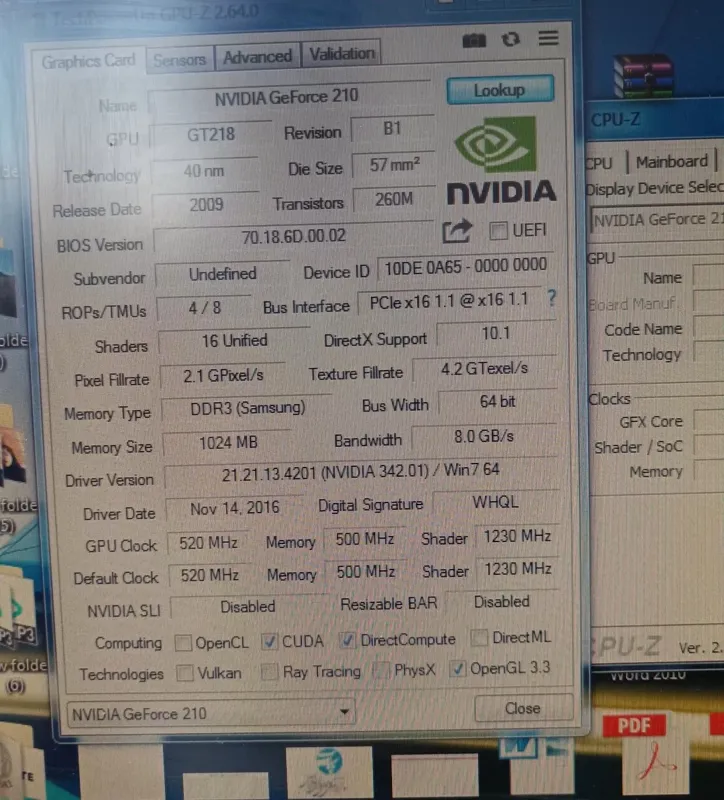Click the refresh icon in GPU-Z toolbar
Image resolution: width=724 pixels, height=800 pixels.
(x=511, y=39)
